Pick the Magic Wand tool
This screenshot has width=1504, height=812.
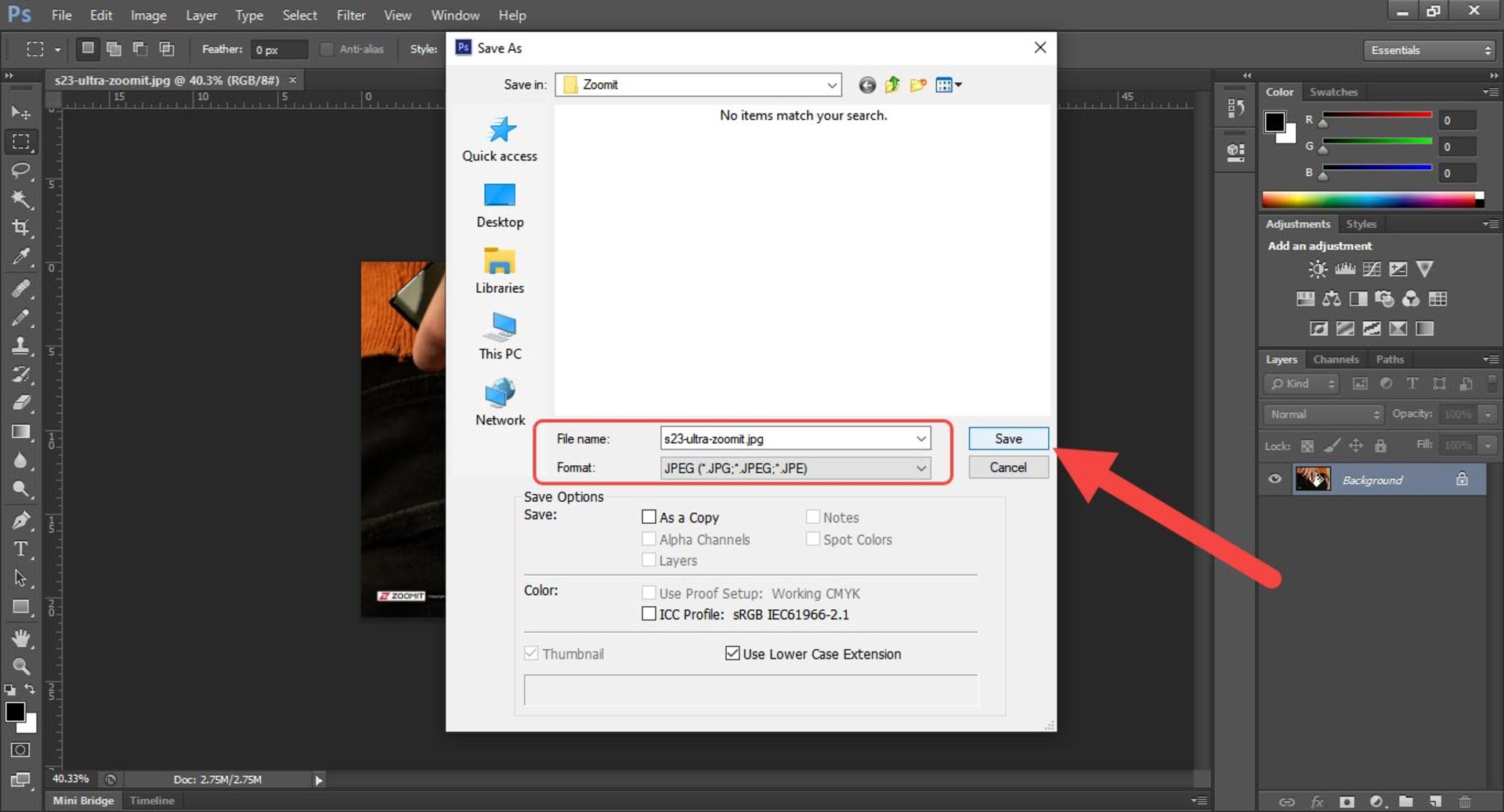click(21, 199)
